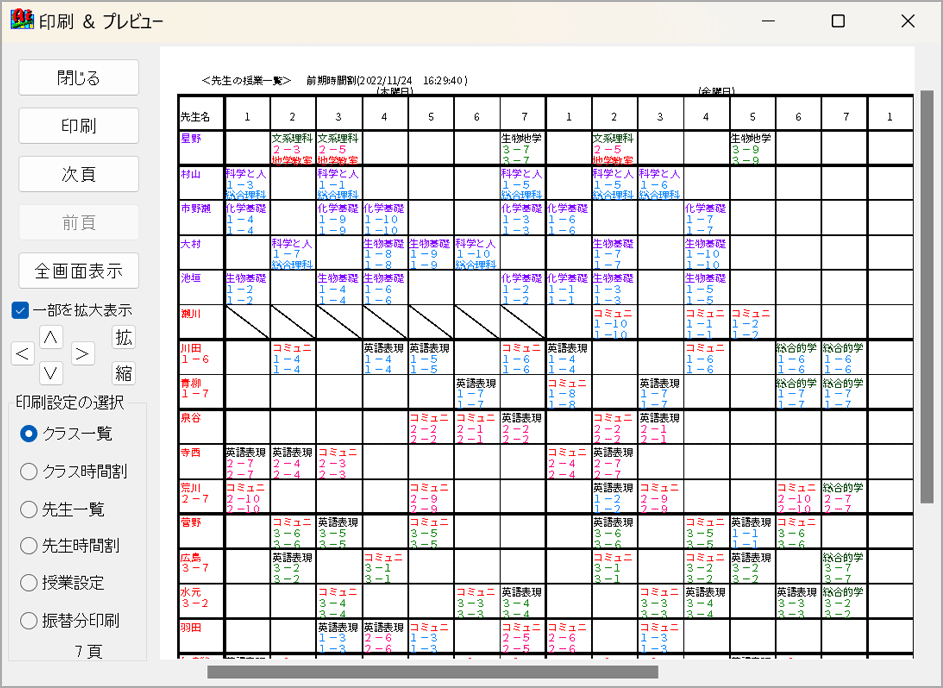Click the 全画面表示 button
The height and width of the screenshot is (688, 943).
click(79, 271)
